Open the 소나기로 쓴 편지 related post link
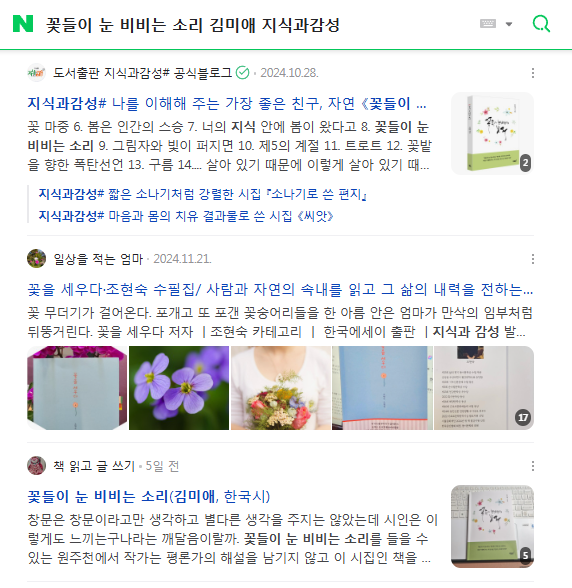This screenshot has height=588, width=572. tap(203, 194)
